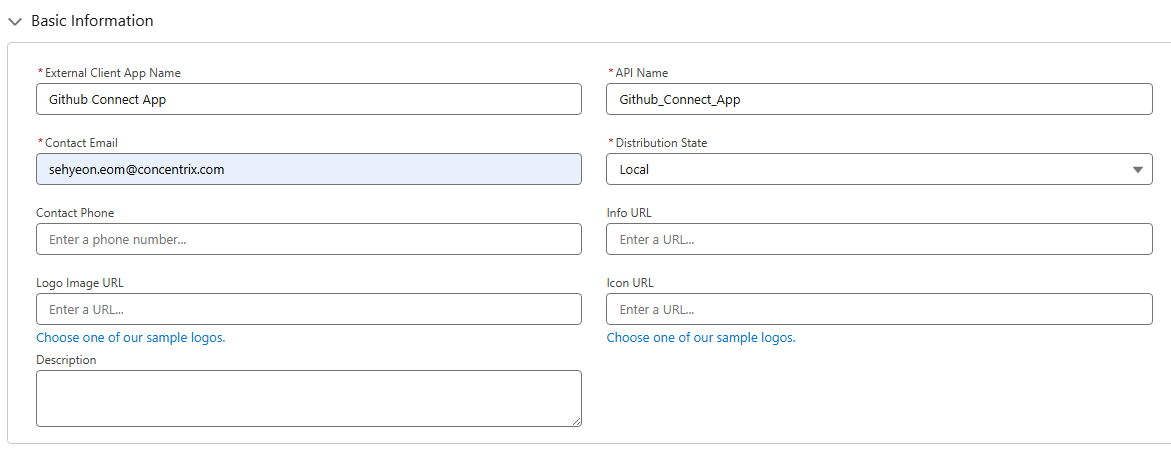Click inside the Description text area
Image resolution: width=1171 pixels, height=451 pixels.
[308, 398]
